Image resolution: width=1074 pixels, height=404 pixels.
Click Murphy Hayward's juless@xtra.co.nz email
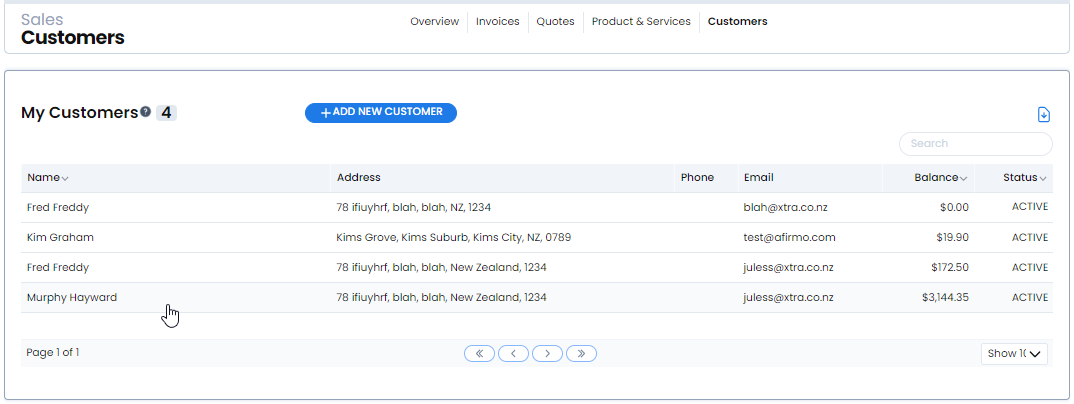click(x=788, y=298)
